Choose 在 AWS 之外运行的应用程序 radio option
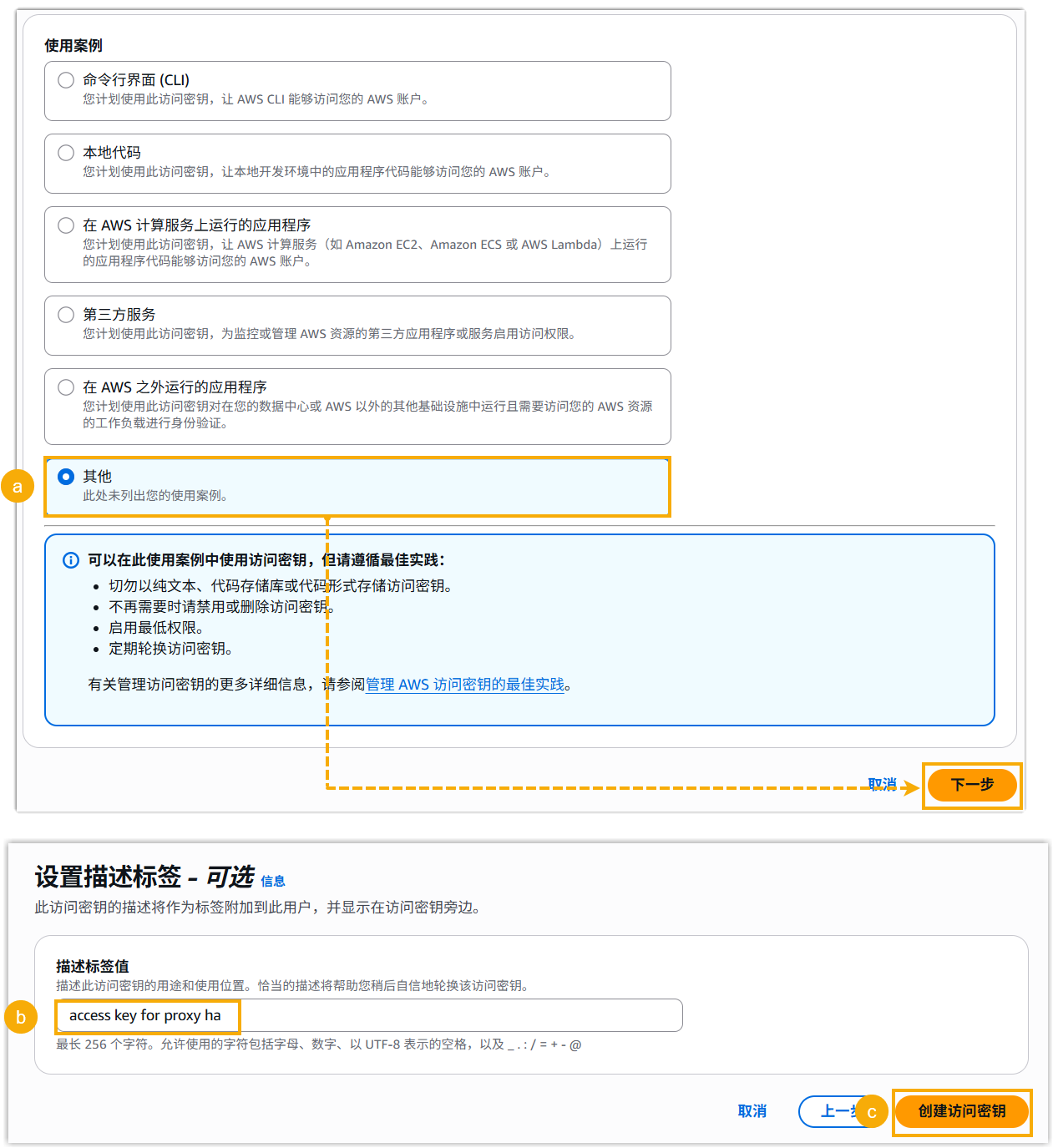 (x=66, y=387)
